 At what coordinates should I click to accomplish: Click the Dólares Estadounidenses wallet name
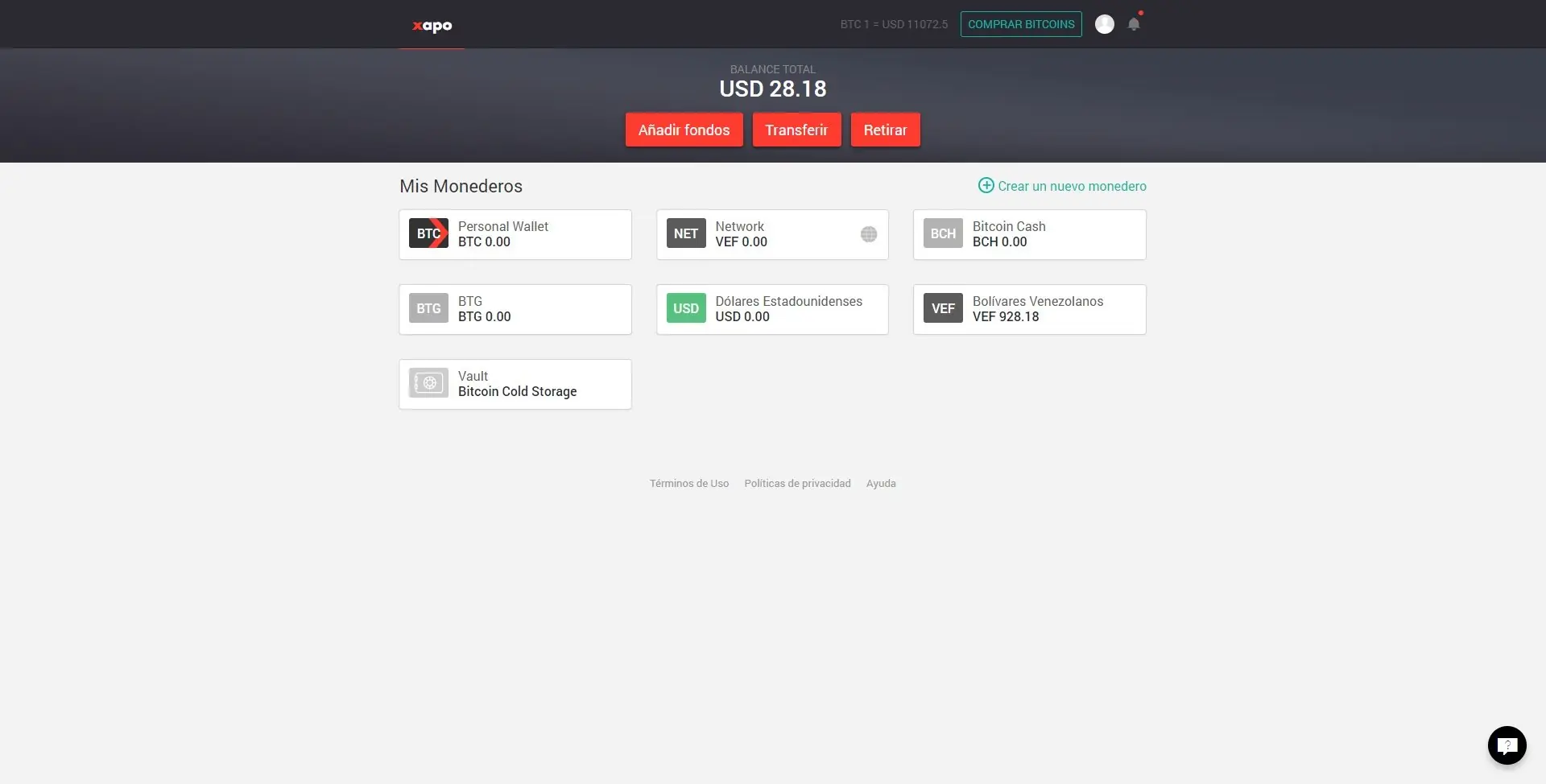pyautogui.click(x=789, y=301)
